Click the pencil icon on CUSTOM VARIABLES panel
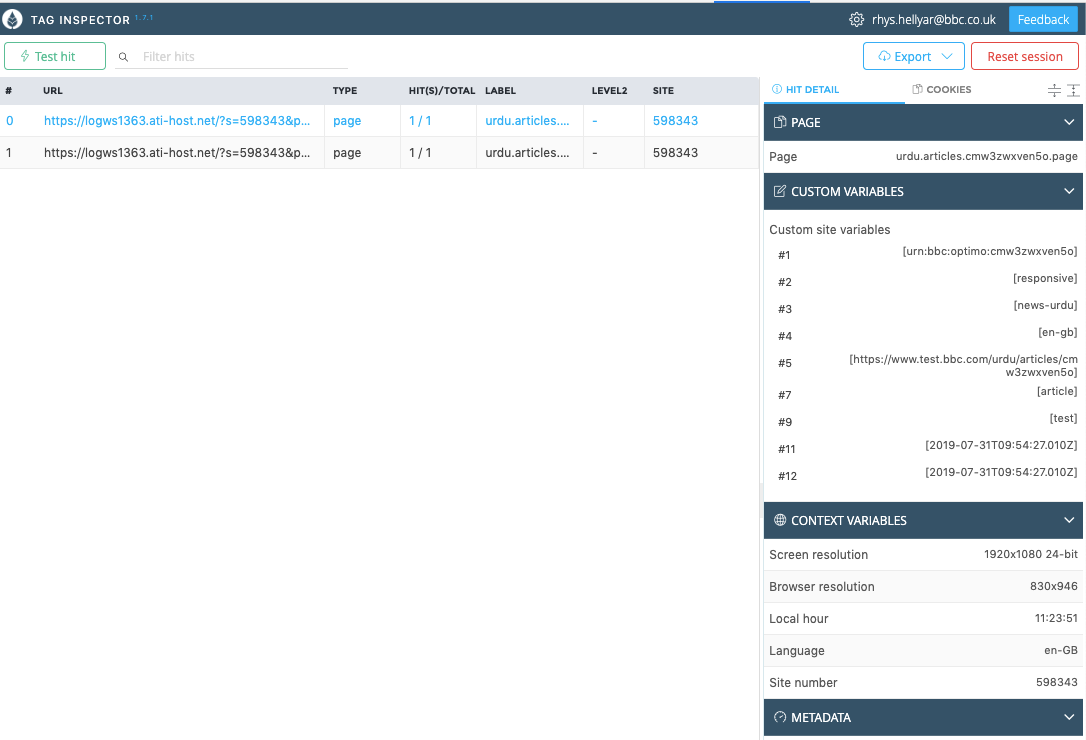Viewport: 1086px width, 740px height. 780,191
